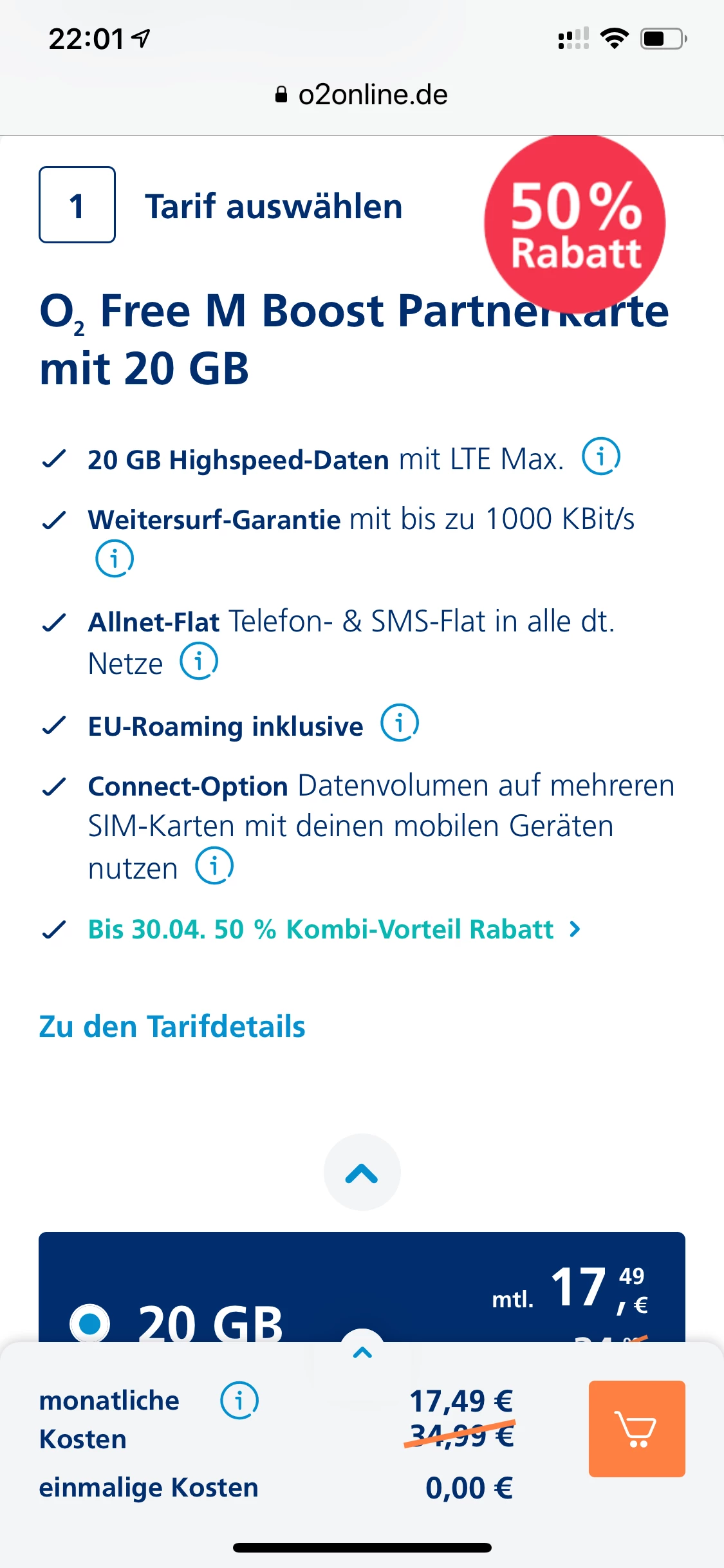Tap the orange shopping cart button
This screenshot has height=1568, width=724.
[x=636, y=1428]
